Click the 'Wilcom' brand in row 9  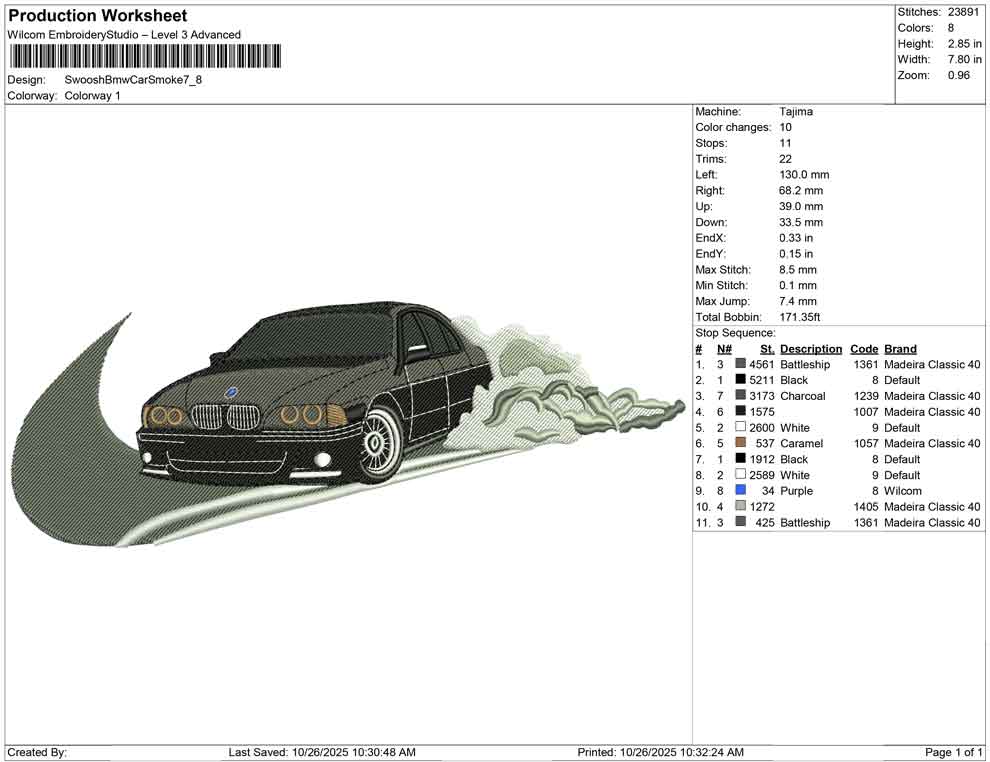point(903,491)
